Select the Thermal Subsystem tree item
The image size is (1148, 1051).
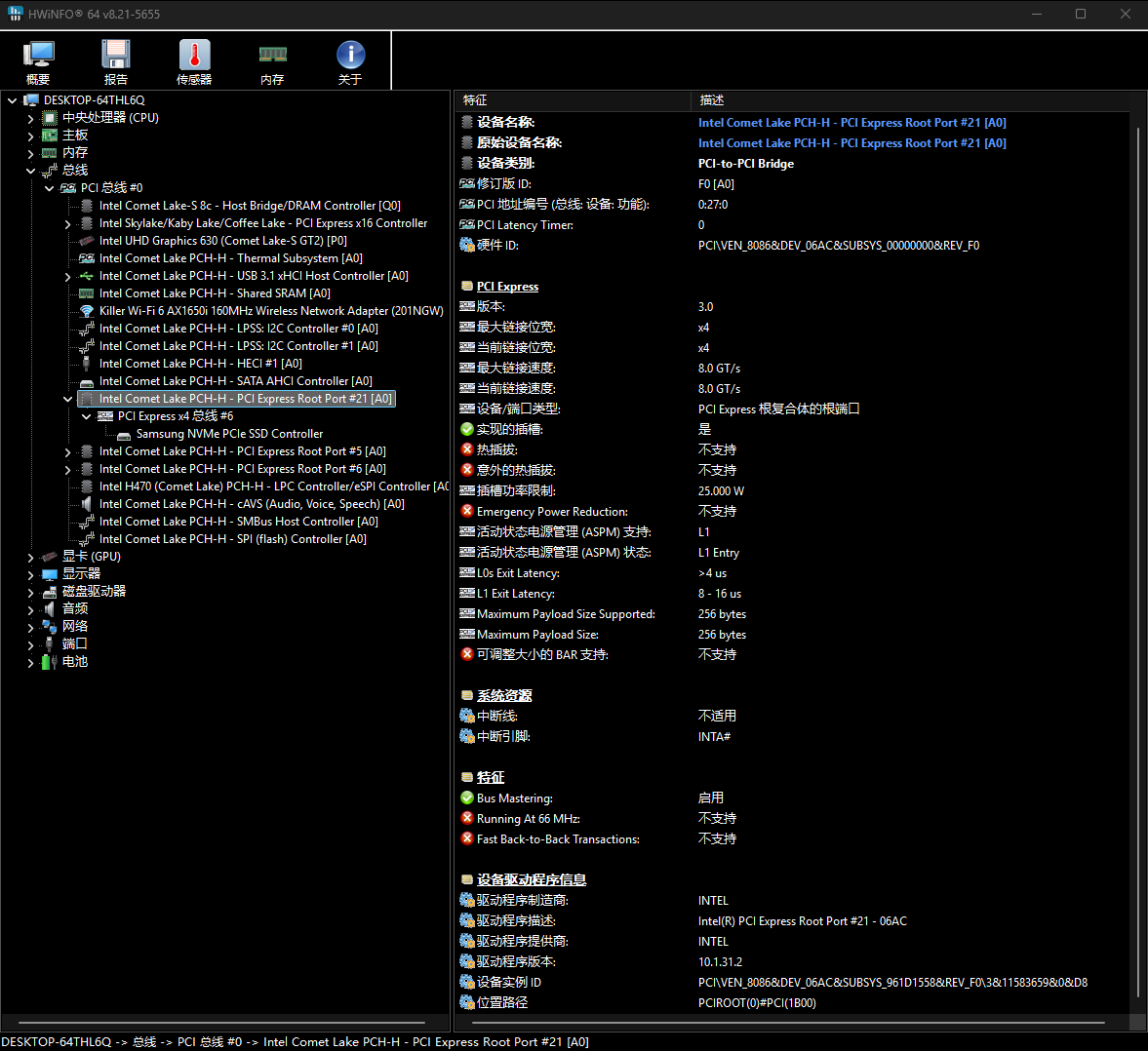tap(230, 258)
